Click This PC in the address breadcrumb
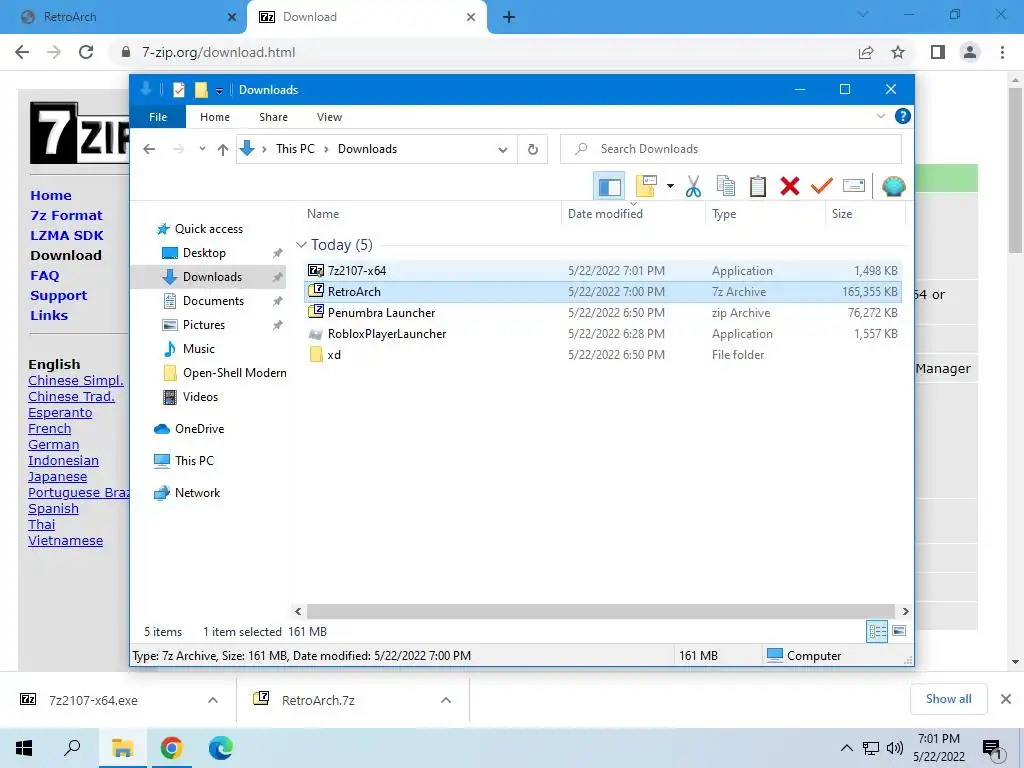Viewport: 1024px width, 768px height. pos(295,149)
